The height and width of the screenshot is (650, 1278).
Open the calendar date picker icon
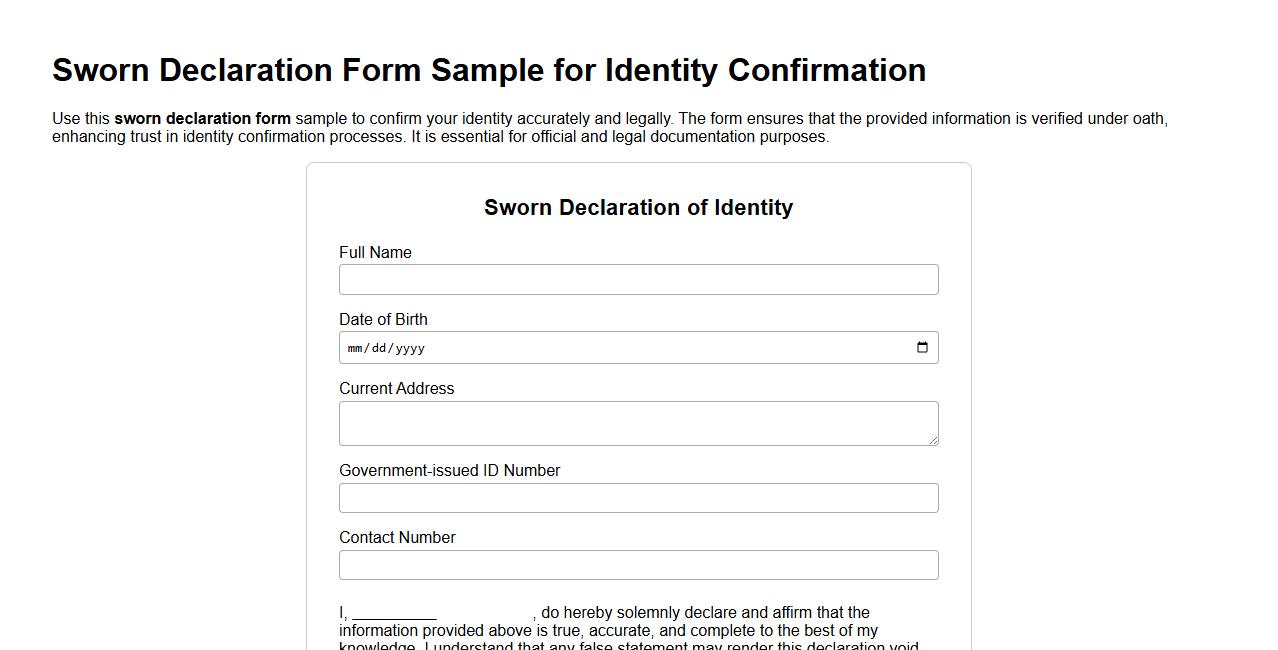pos(921,347)
